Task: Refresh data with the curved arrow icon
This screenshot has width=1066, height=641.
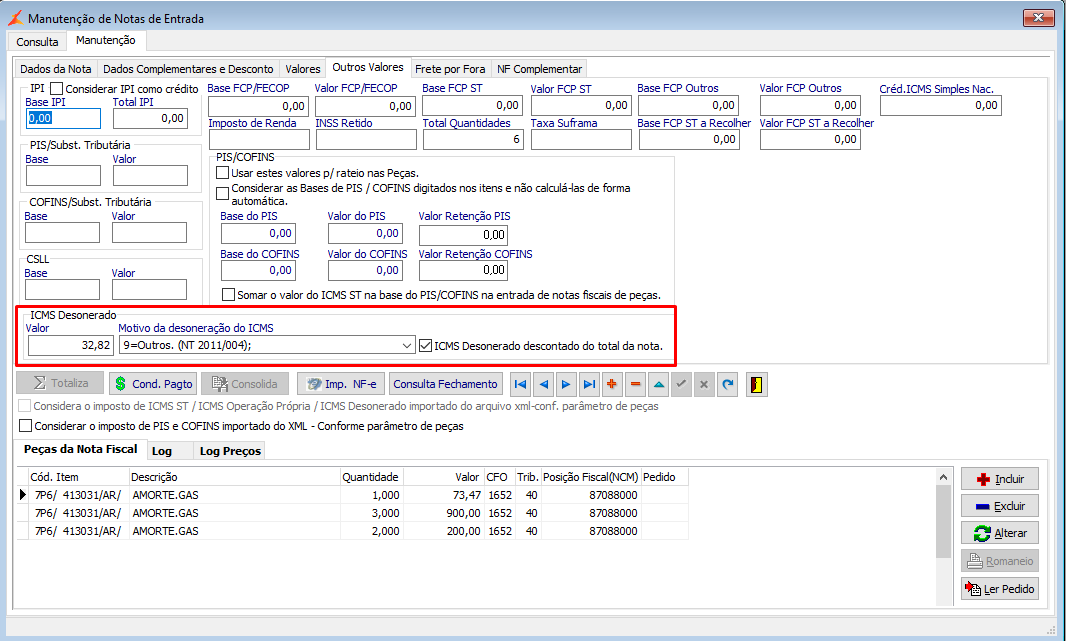Action: point(727,384)
